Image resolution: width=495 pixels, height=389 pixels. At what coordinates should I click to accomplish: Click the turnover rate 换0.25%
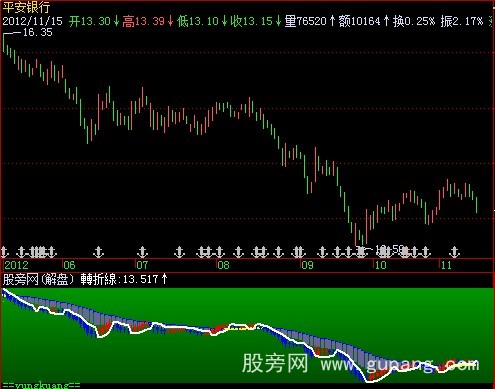(414, 22)
